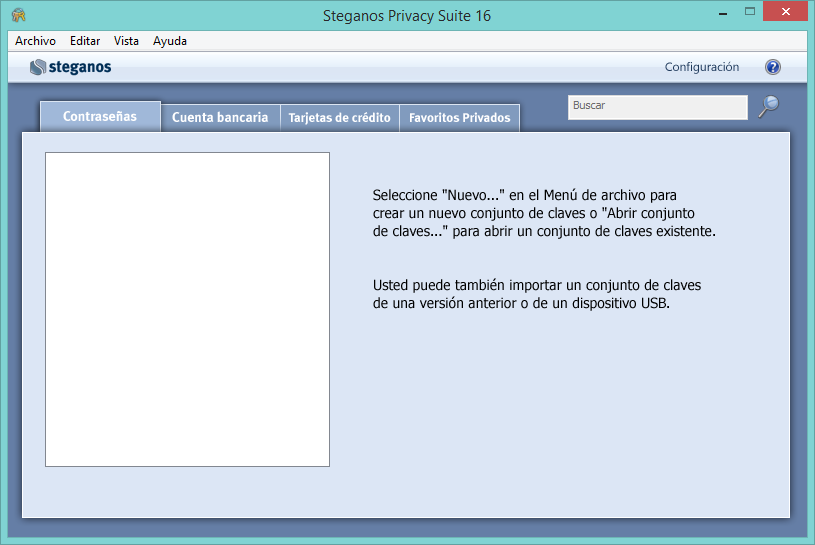Open the Configuración link
Viewport: 815px width, 545px height.
pyautogui.click(x=702, y=67)
